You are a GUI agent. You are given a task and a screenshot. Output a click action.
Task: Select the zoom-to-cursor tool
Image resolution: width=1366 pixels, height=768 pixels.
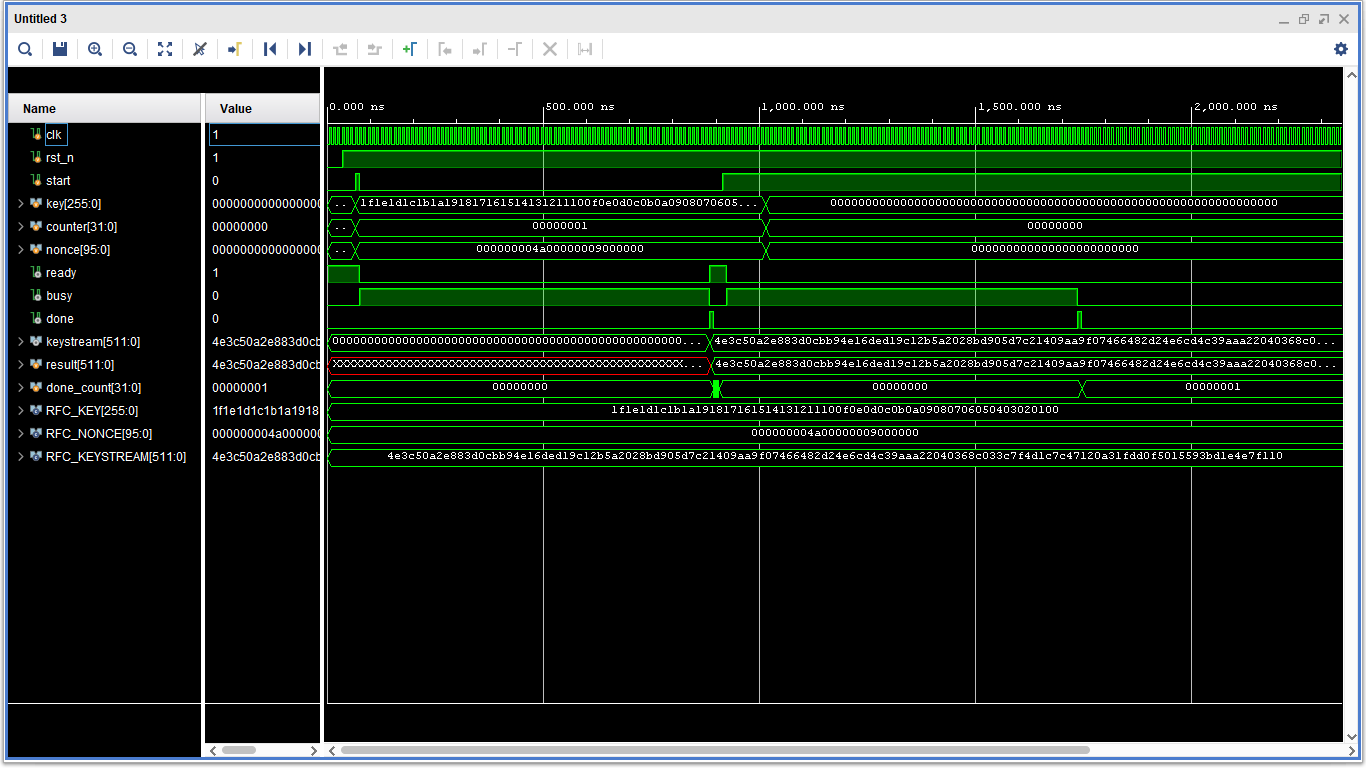coord(200,49)
